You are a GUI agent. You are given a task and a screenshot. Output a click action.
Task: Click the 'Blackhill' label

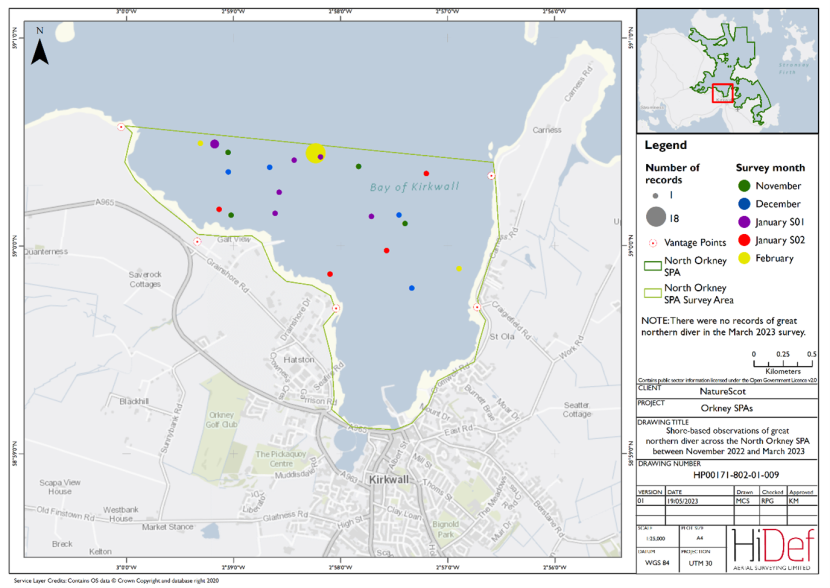(x=134, y=401)
